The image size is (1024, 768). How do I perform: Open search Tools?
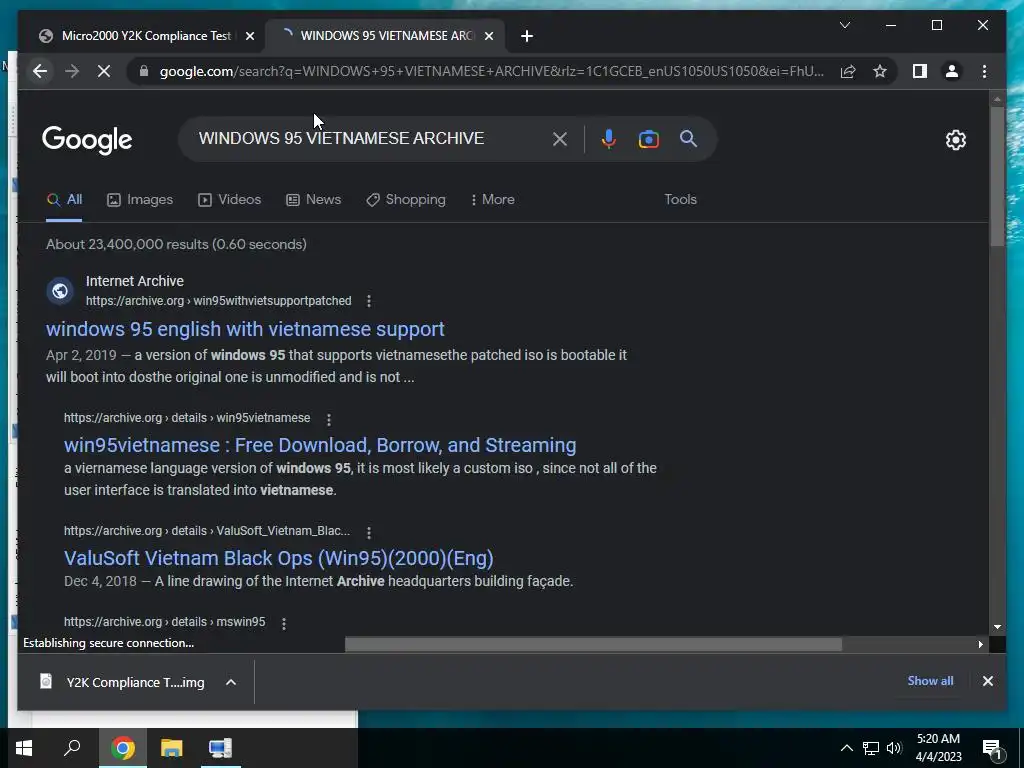[x=680, y=200]
